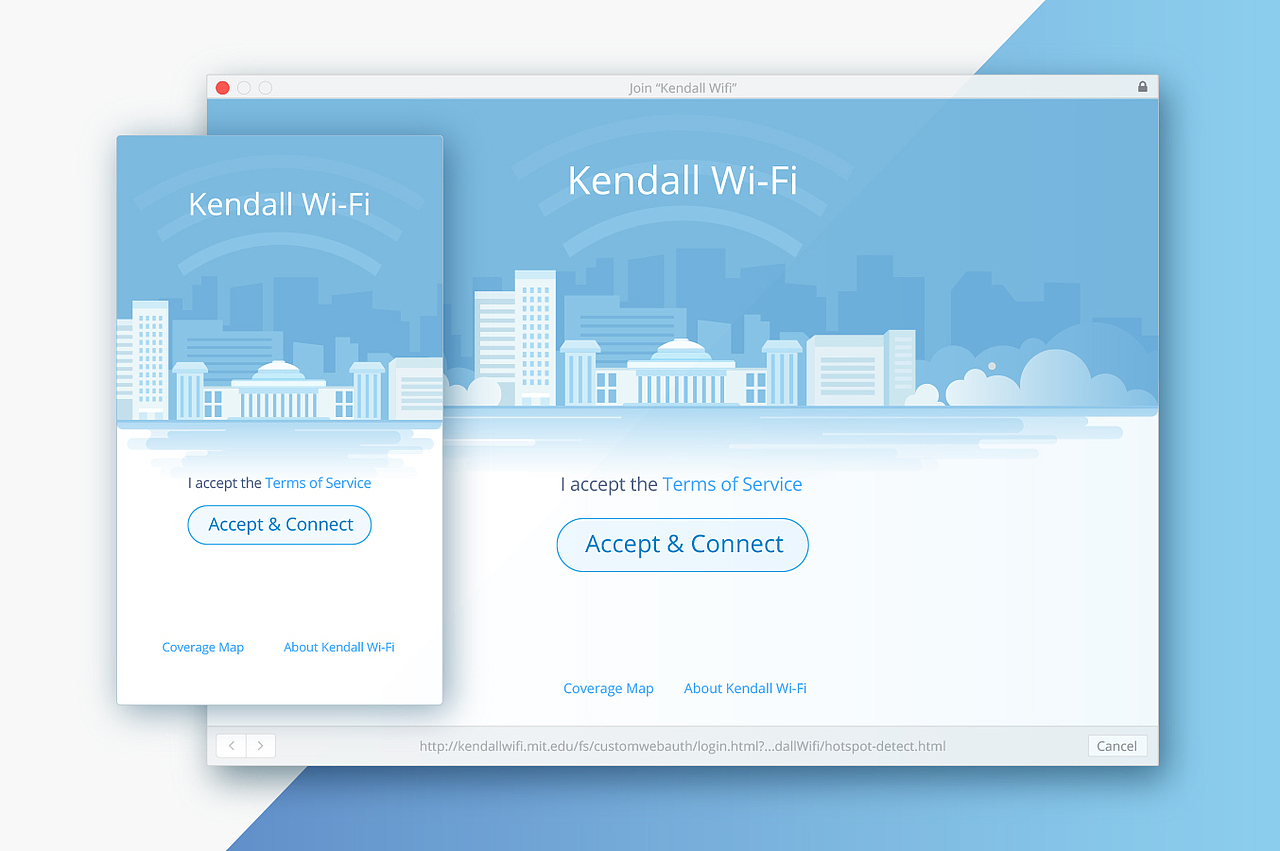The width and height of the screenshot is (1280, 851).
Task: Click the lock icon in the title bar
Action: (1142, 87)
